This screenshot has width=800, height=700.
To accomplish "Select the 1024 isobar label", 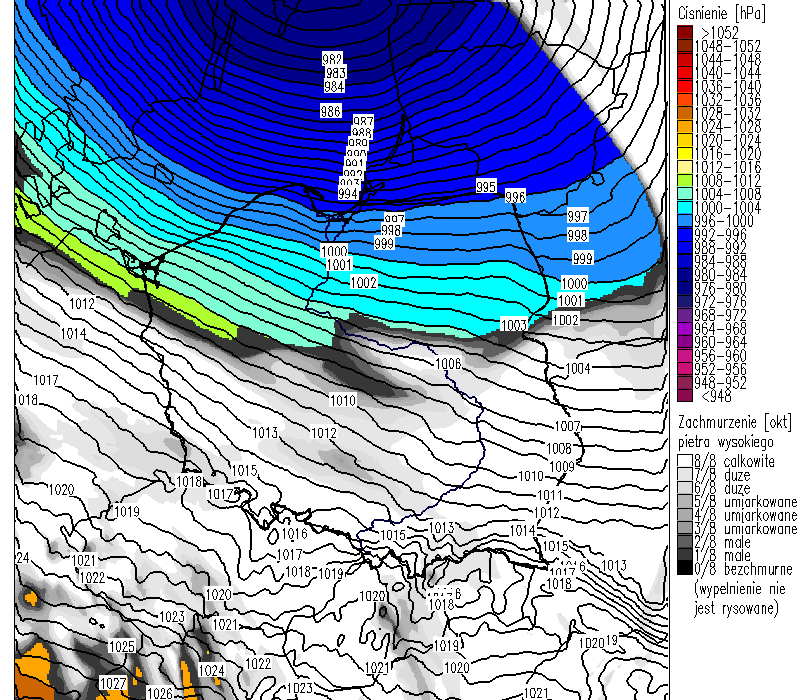I will coord(211,670).
